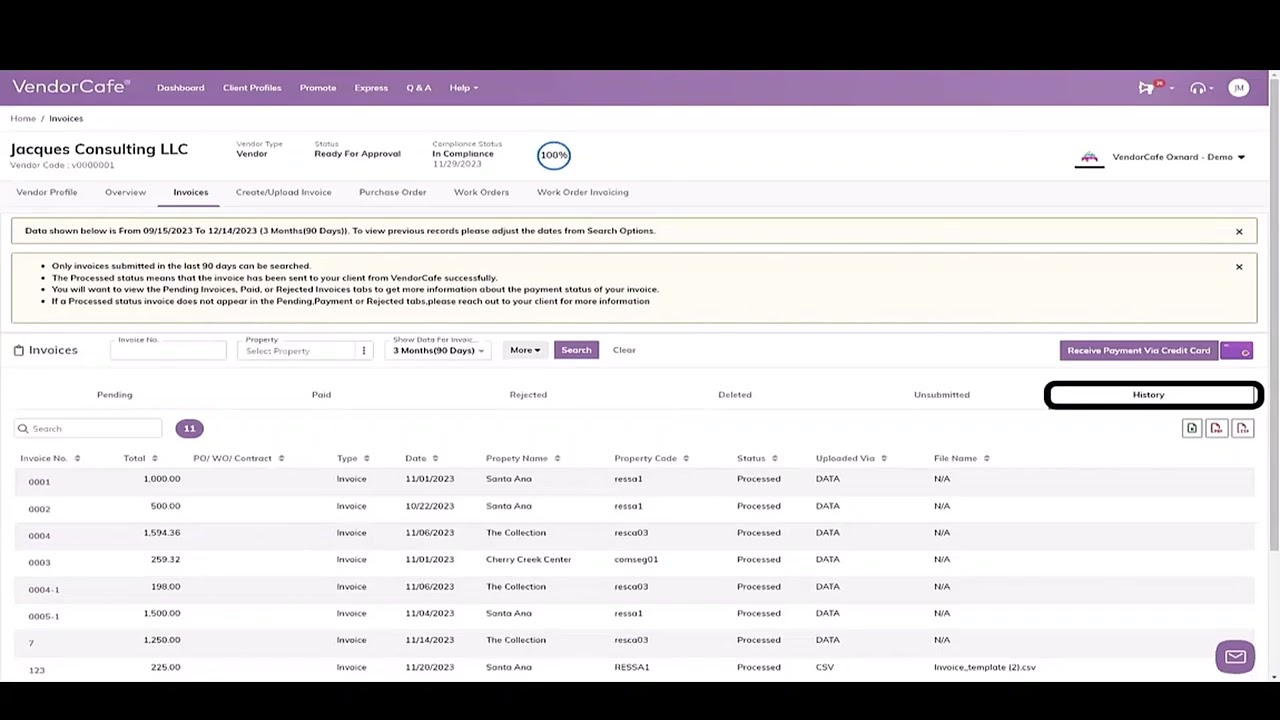Go to the Dashboard menu
1280x720 pixels.
(x=180, y=88)
